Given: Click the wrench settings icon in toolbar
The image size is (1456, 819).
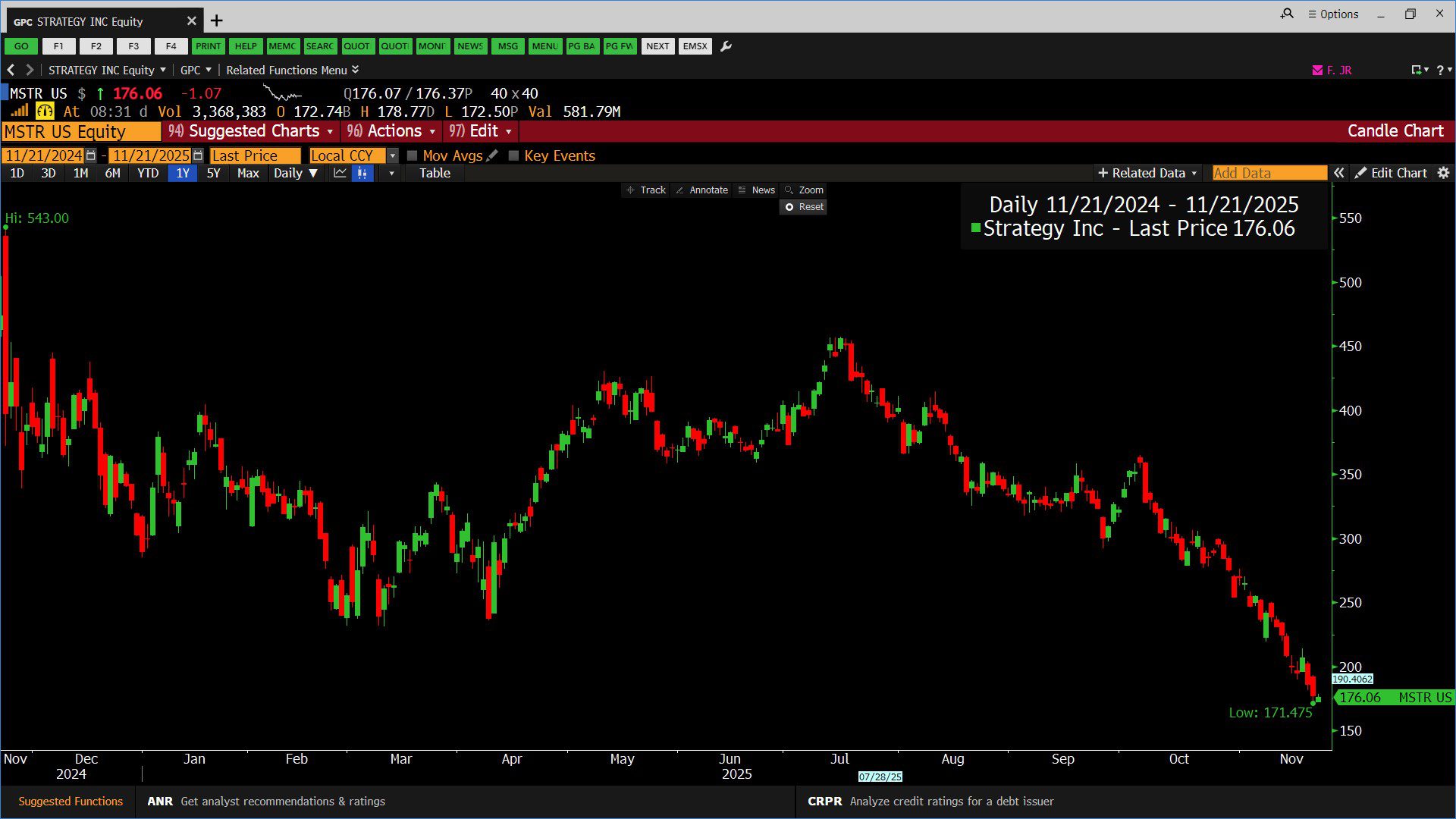Looking at the screenshot, I should coord(726,46).
